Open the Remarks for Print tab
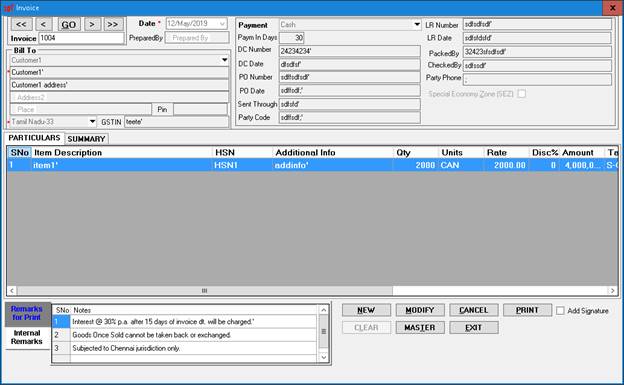The width and height of the screenshot is (624, 385). point(27,313)
